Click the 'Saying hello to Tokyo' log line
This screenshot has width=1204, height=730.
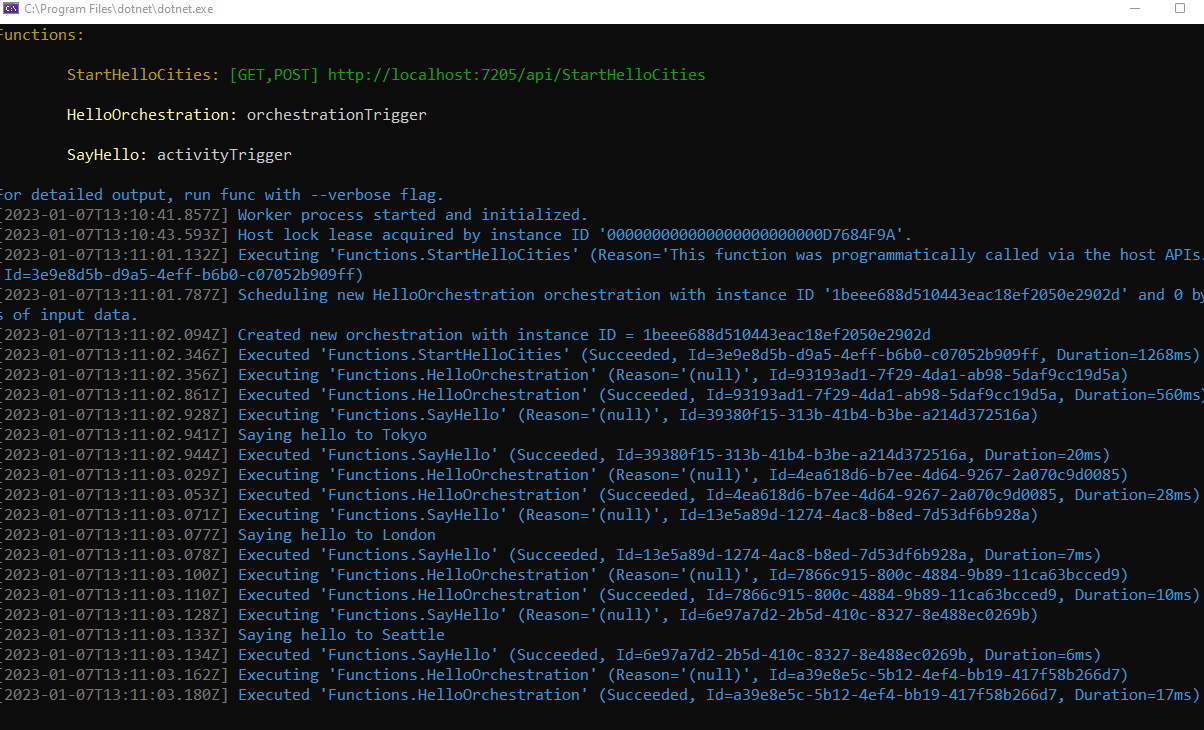pyautogui.click(x=332, y=435)
